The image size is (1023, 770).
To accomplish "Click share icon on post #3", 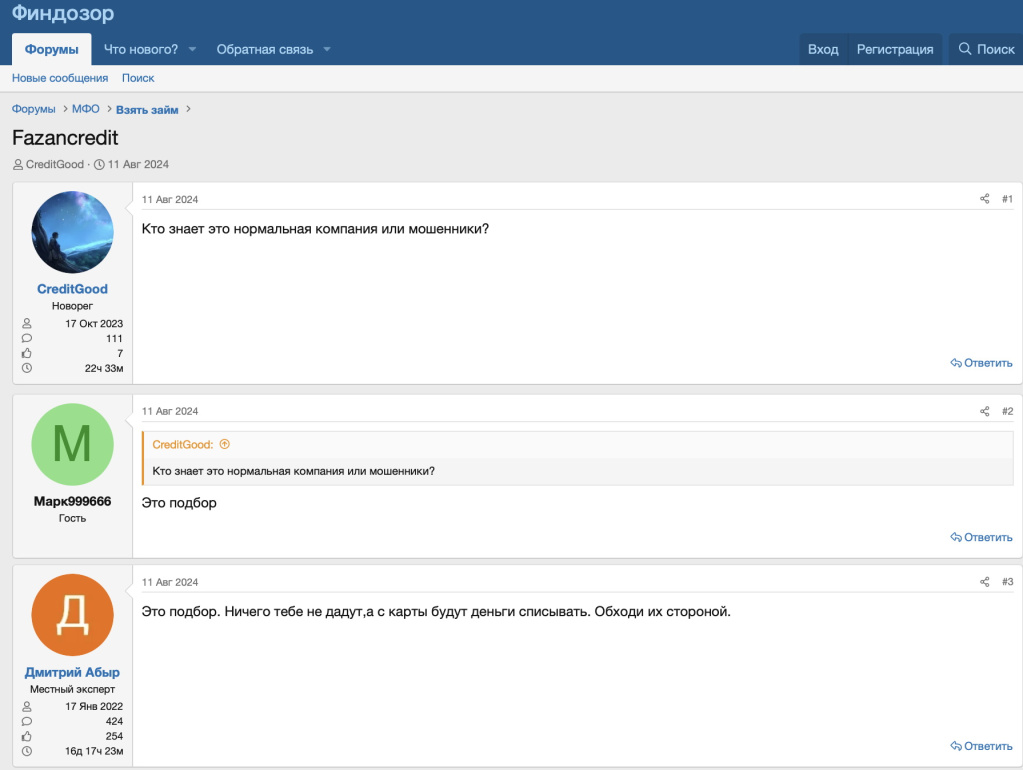I will coord(984,582).
